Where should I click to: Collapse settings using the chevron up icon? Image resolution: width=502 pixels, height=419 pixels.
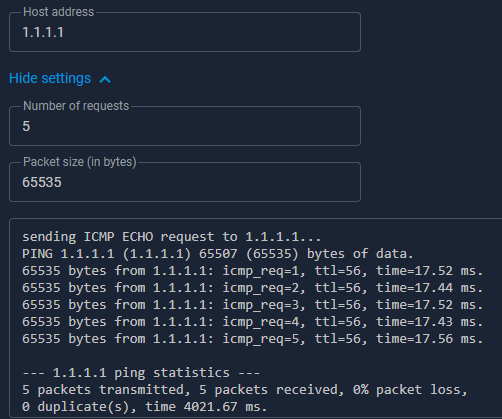105,80
